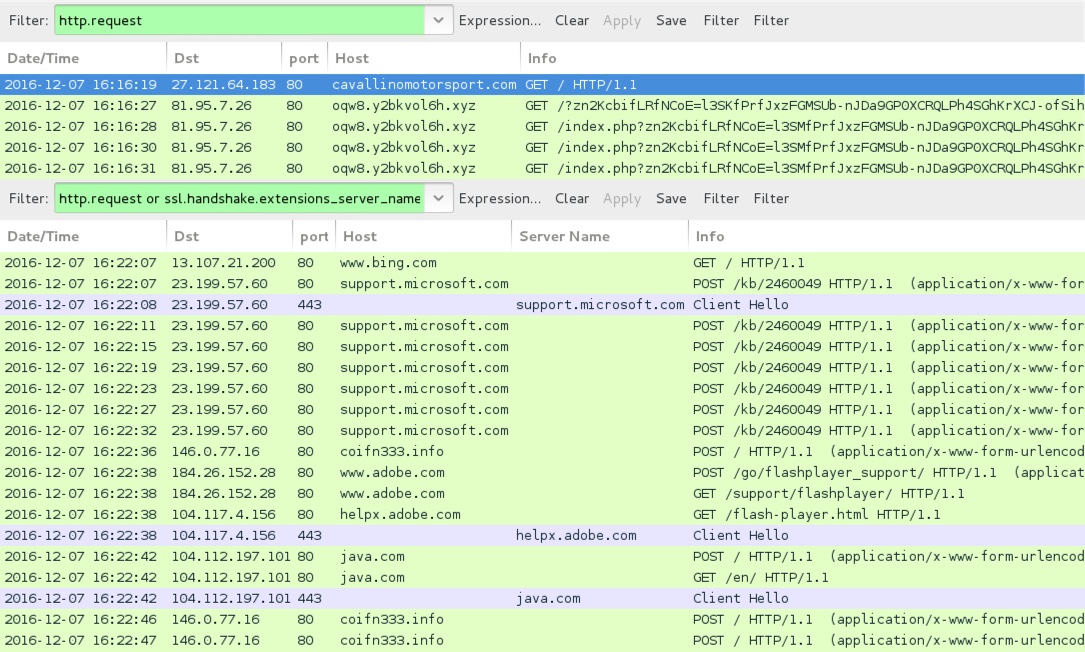Click the IP address 27.121.64.183

tap(224, 84)
